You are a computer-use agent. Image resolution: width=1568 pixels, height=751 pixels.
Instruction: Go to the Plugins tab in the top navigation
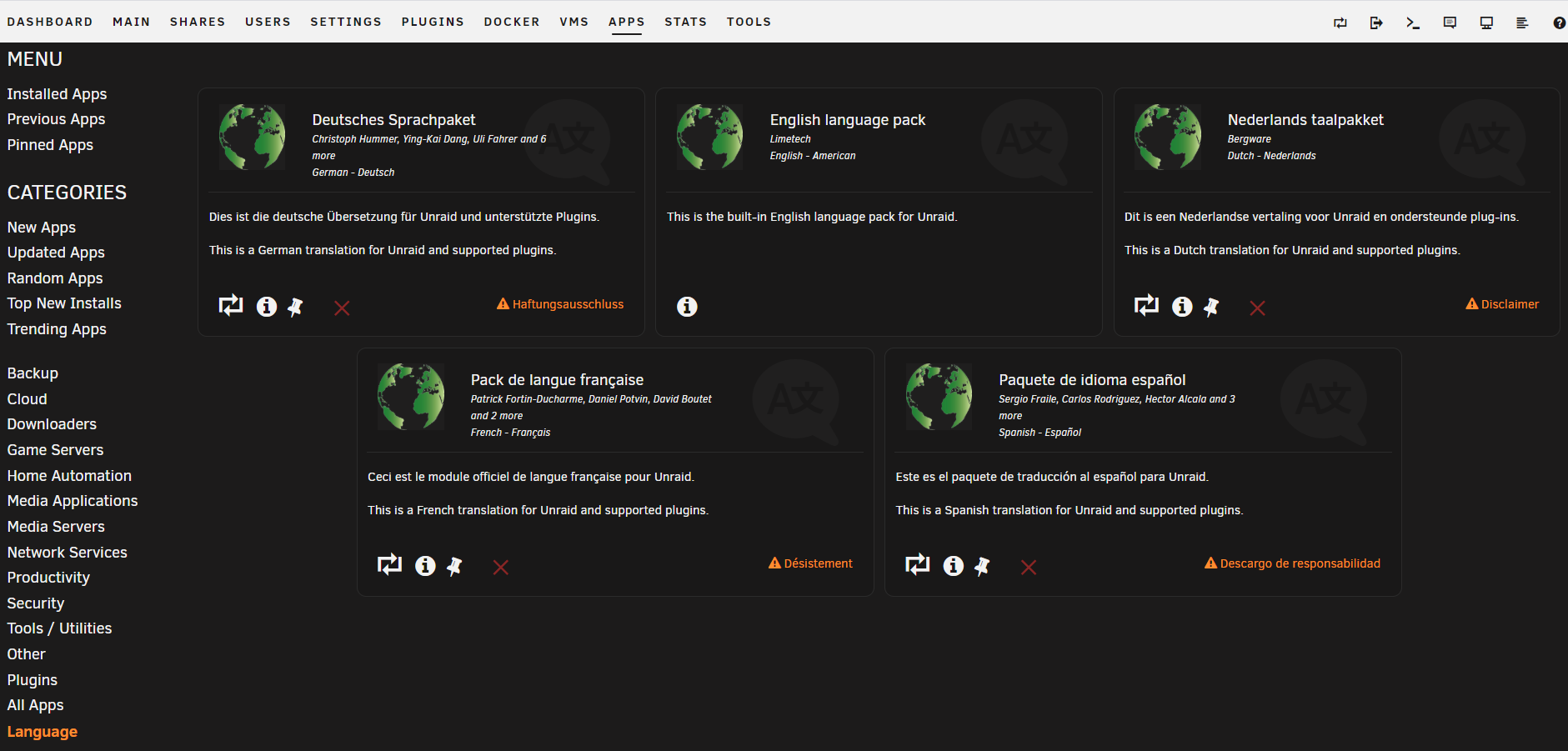pyautogui.click(x=433, y=22)
